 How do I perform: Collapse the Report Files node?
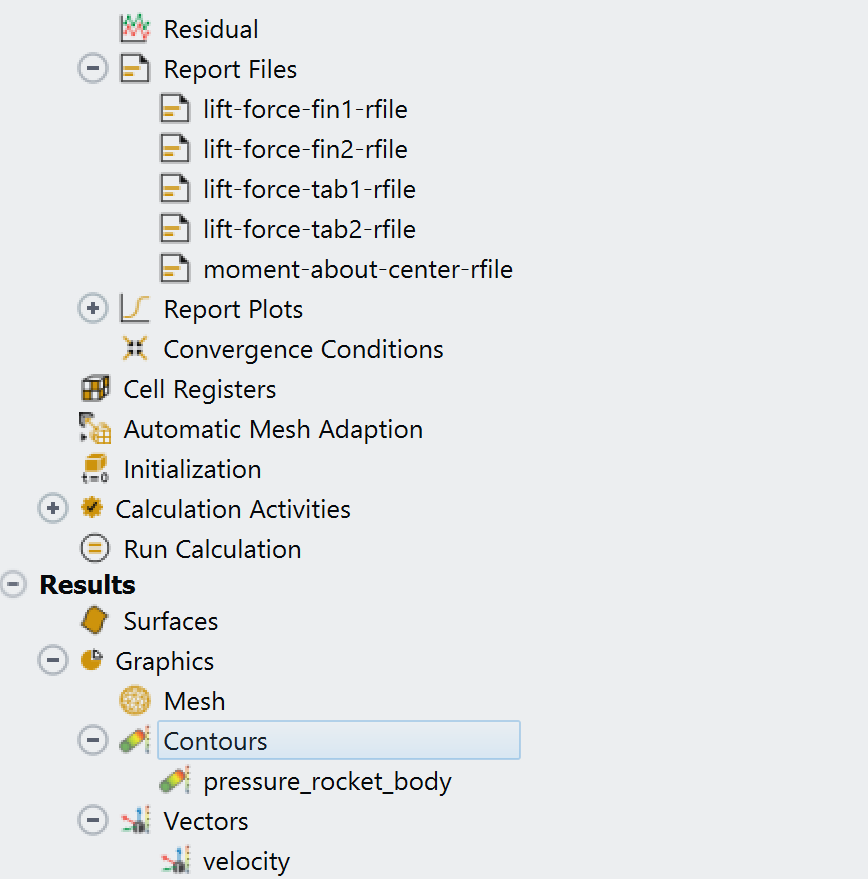pyautogui.click(x=93, y=69)
